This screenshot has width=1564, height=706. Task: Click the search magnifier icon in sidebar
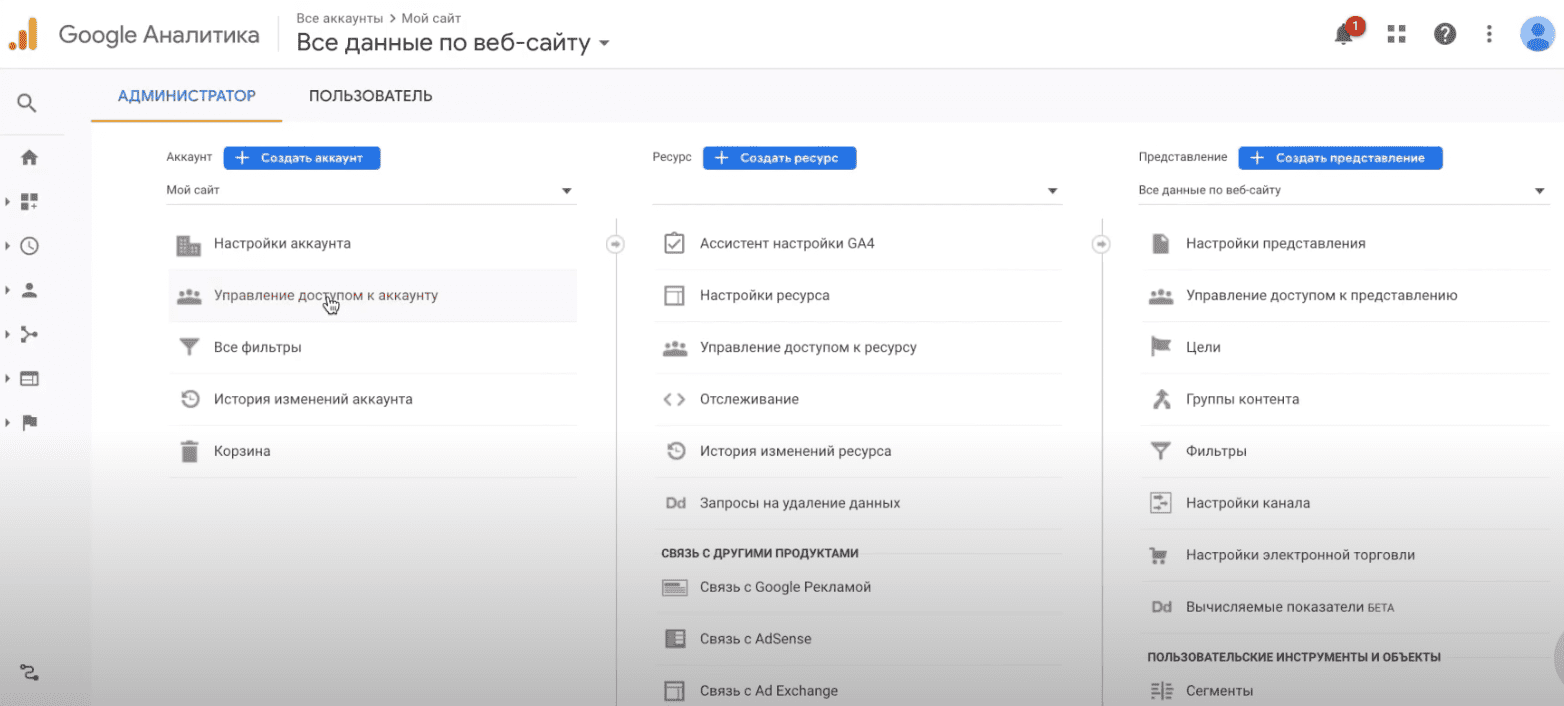(27, 102)
